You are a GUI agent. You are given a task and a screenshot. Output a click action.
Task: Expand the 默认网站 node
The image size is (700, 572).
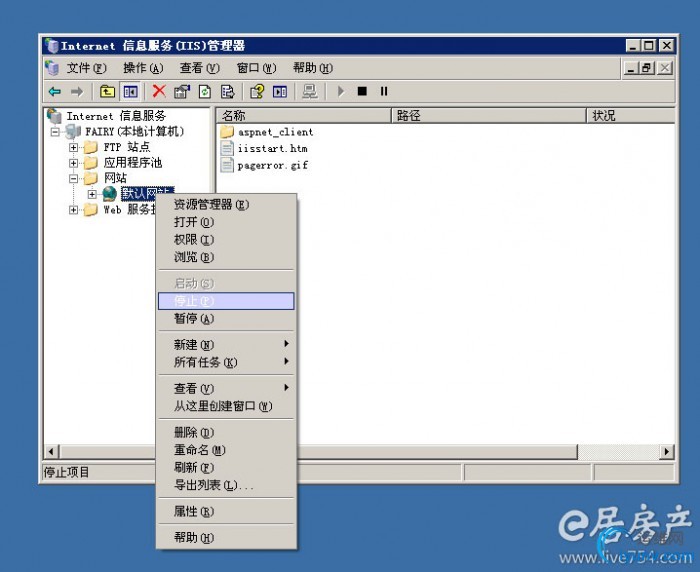[92, 194]
